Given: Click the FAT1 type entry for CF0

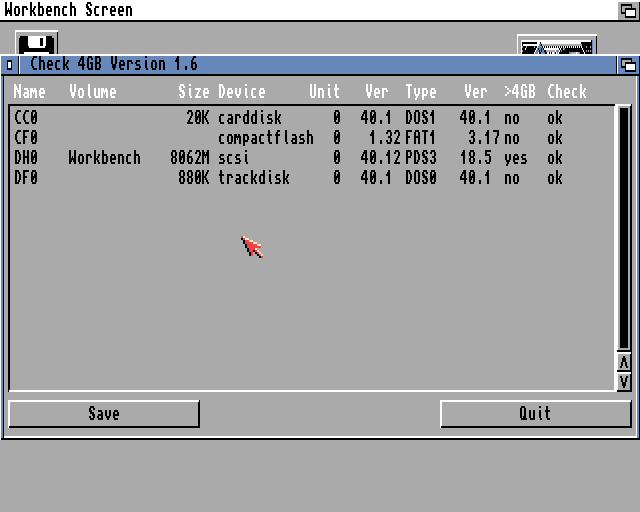Looking at the screenshot, I should 420,138.
